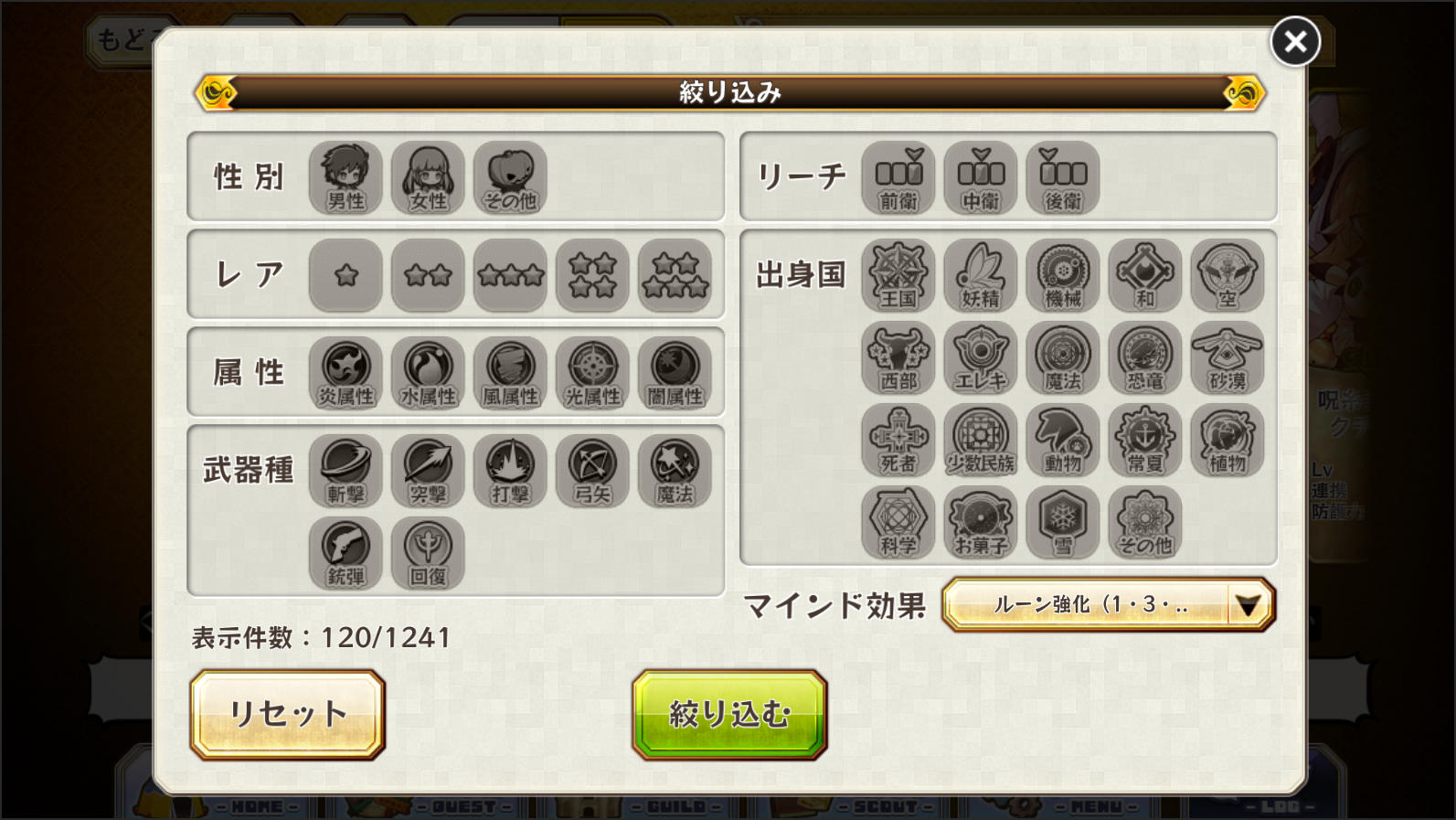Open the マインド効果 dropdown list
This screenshot has width=1456, height=820.
(1108, 604)
